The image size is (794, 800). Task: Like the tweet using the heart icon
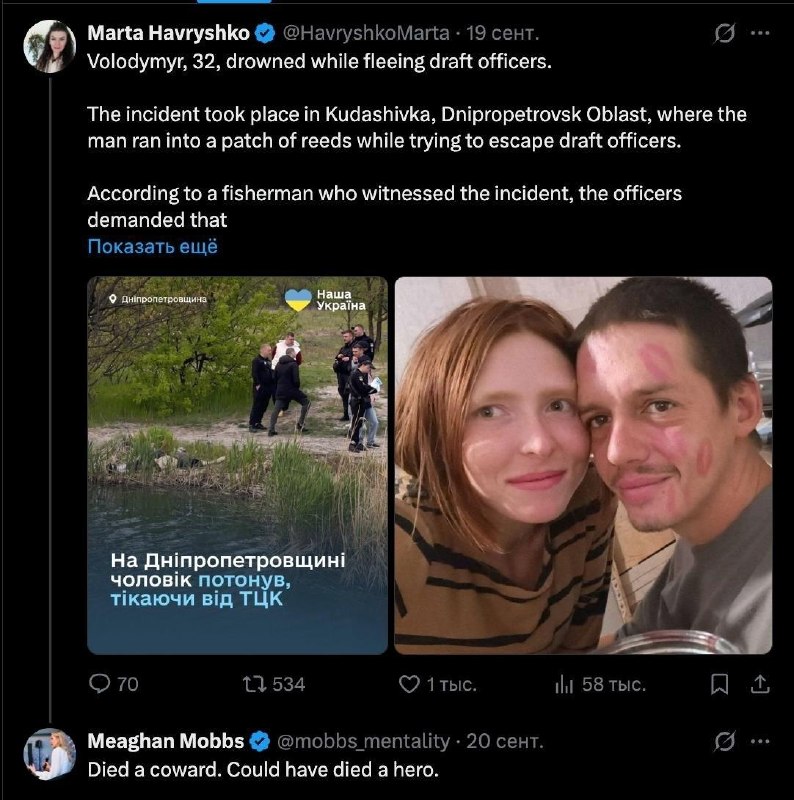[x=409, y=684]
